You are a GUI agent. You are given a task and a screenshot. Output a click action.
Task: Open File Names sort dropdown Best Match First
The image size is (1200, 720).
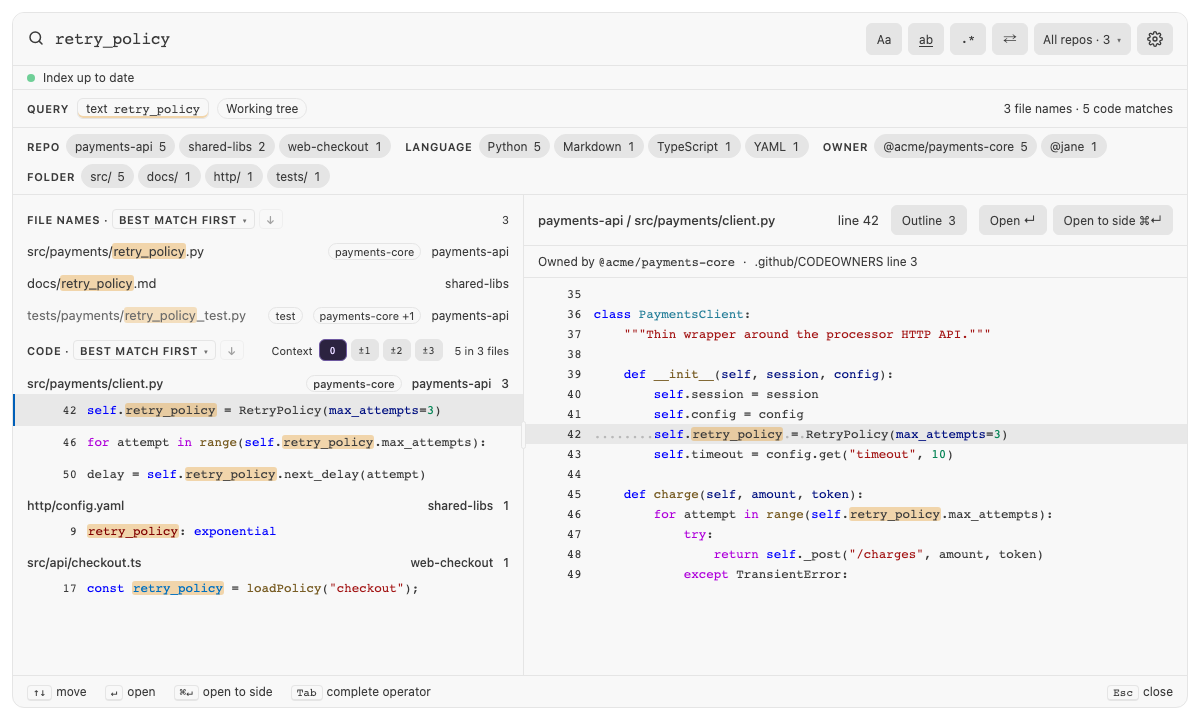pos(183,220)
